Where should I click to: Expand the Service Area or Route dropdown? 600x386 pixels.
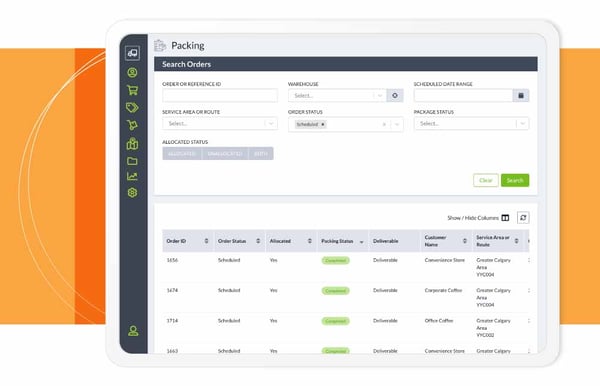pyautogui.click(x=271, y=124)
